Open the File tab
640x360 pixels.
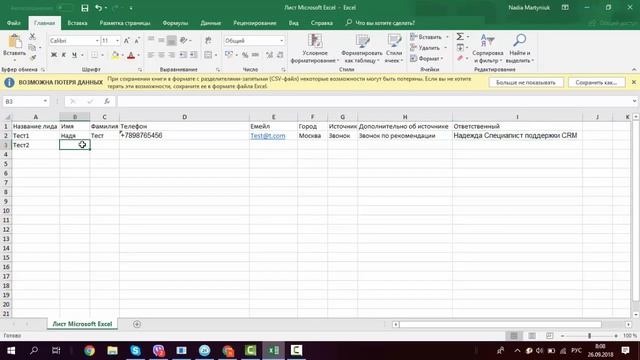[x=13, y=23]
